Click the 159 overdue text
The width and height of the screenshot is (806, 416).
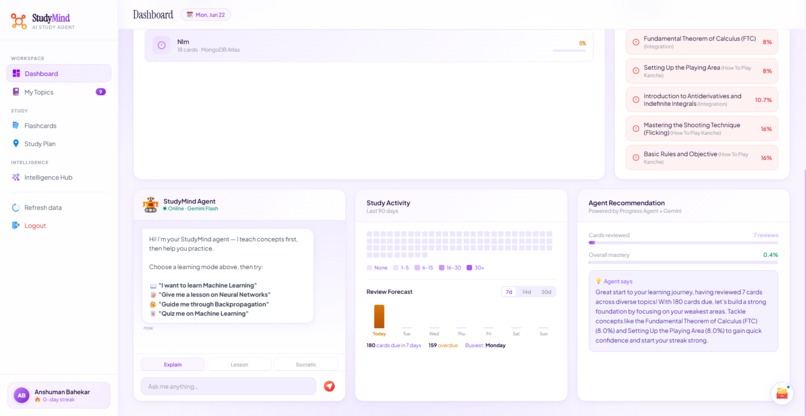click(443, 346)
